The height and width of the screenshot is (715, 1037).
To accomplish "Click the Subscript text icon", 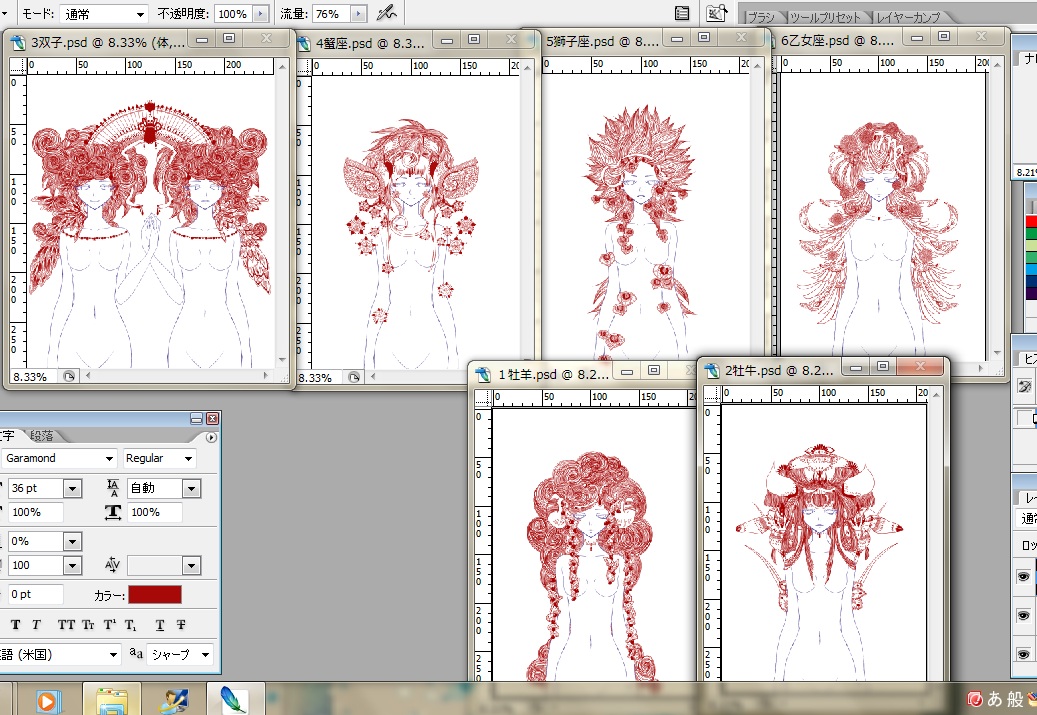I will click(132, 625).
